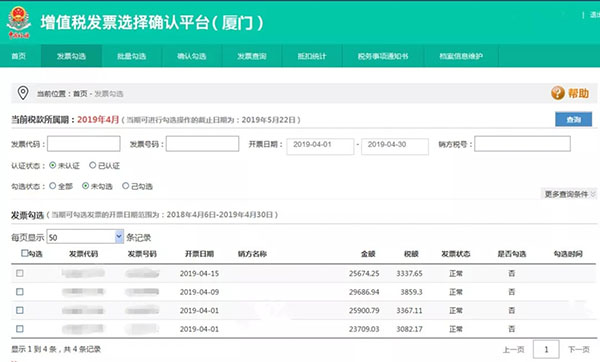This screenshot has height=362, width=600.
Task: Select the 已认证 radio button
Action: point(93,165)
